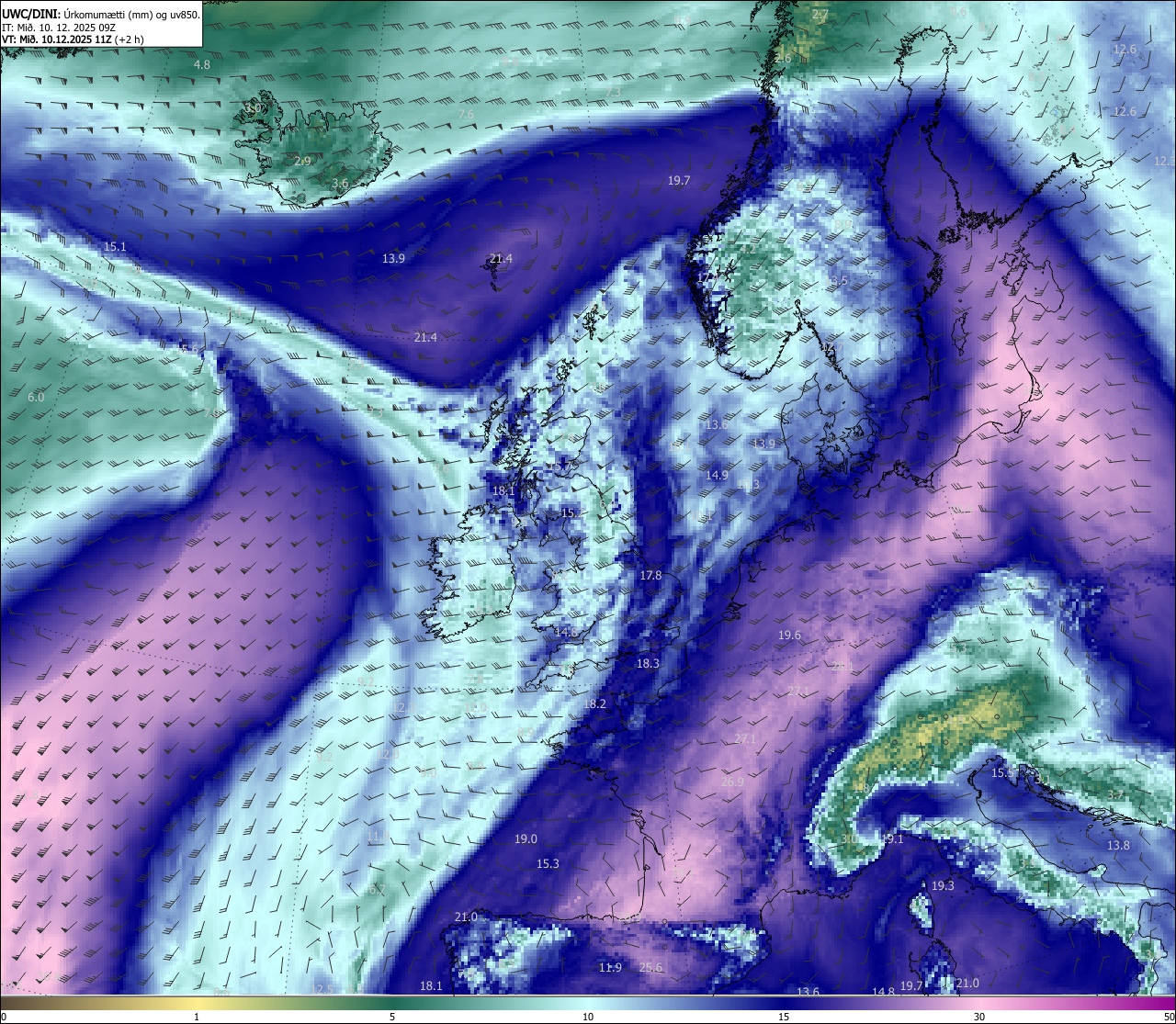Click the 5 tick on color scale
Viewport: 1176px width, 1024px height.
click(x=392, y=1017)
